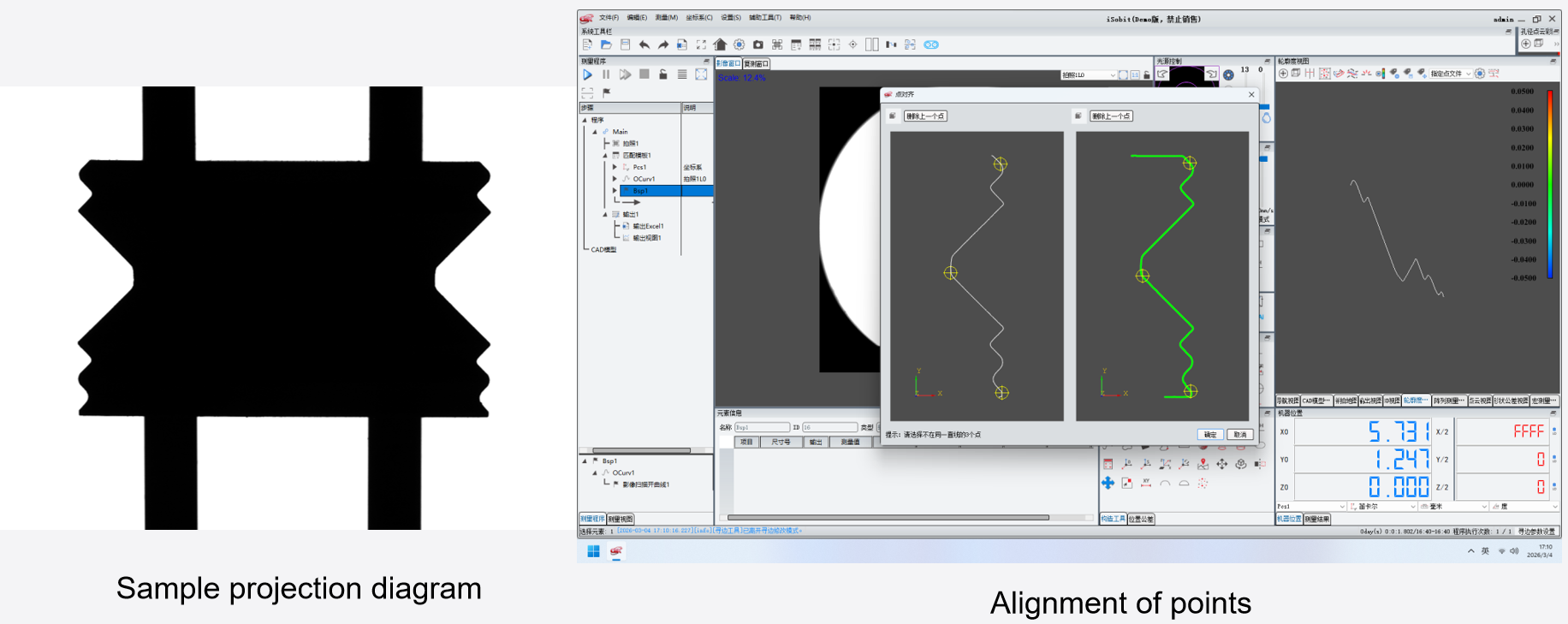The image size is (1568, 624).
Task: Collapse the 输出1 tree node
Action: 604,214
